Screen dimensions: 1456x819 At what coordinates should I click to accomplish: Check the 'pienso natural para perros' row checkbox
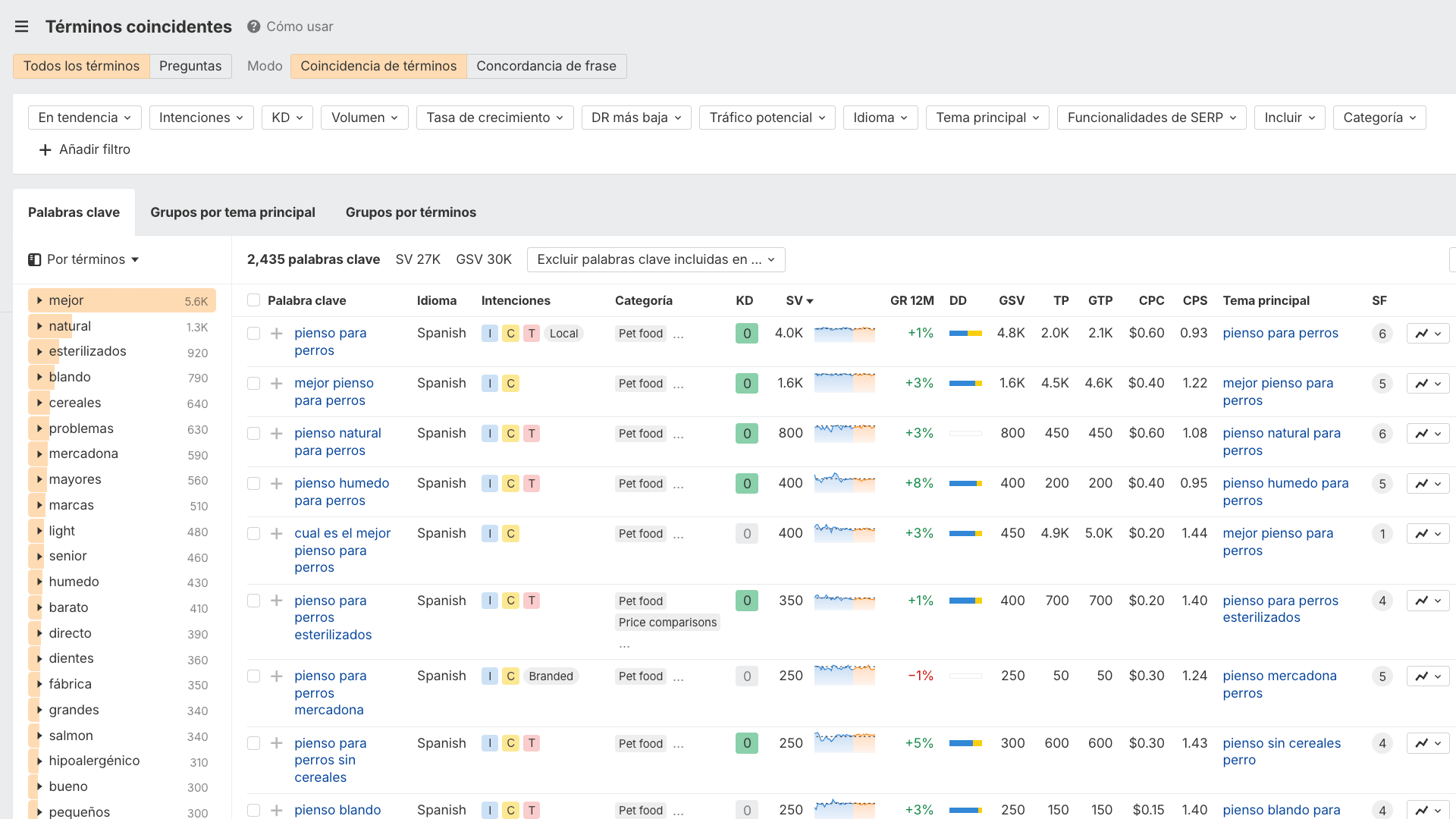coord(253,434)
